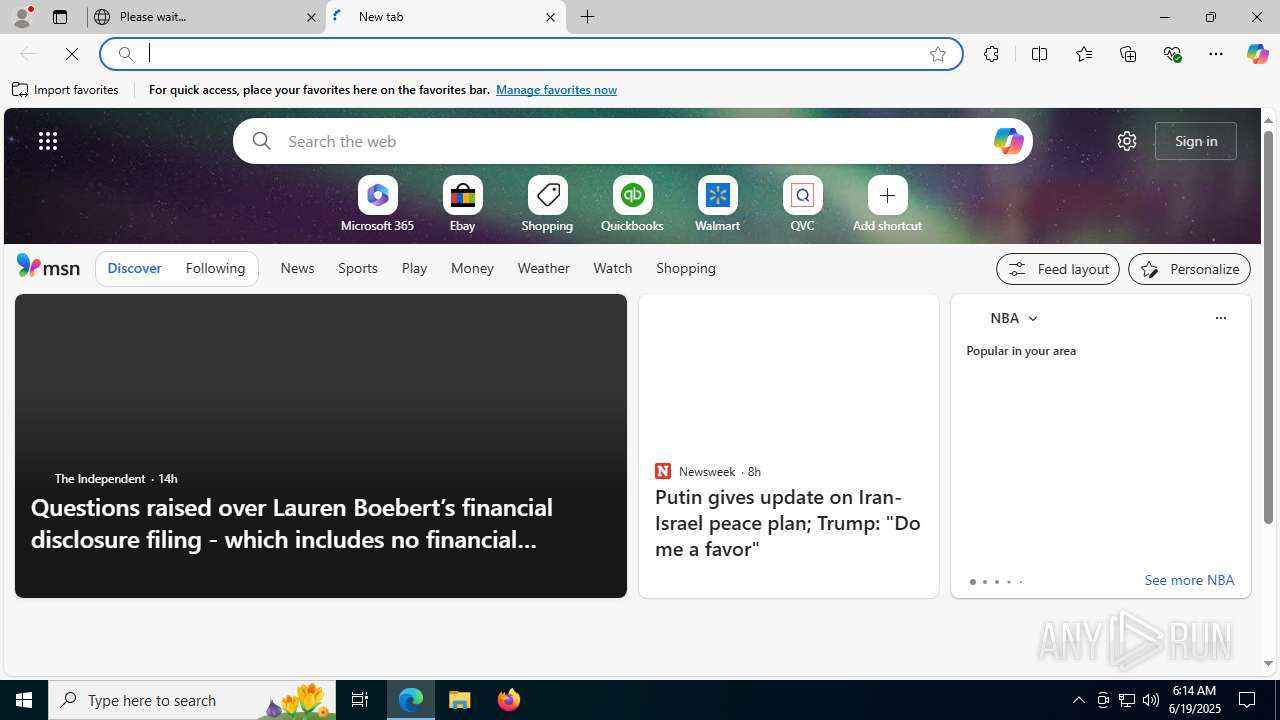Open Settings and more menu

click(x=1216, y=54)
